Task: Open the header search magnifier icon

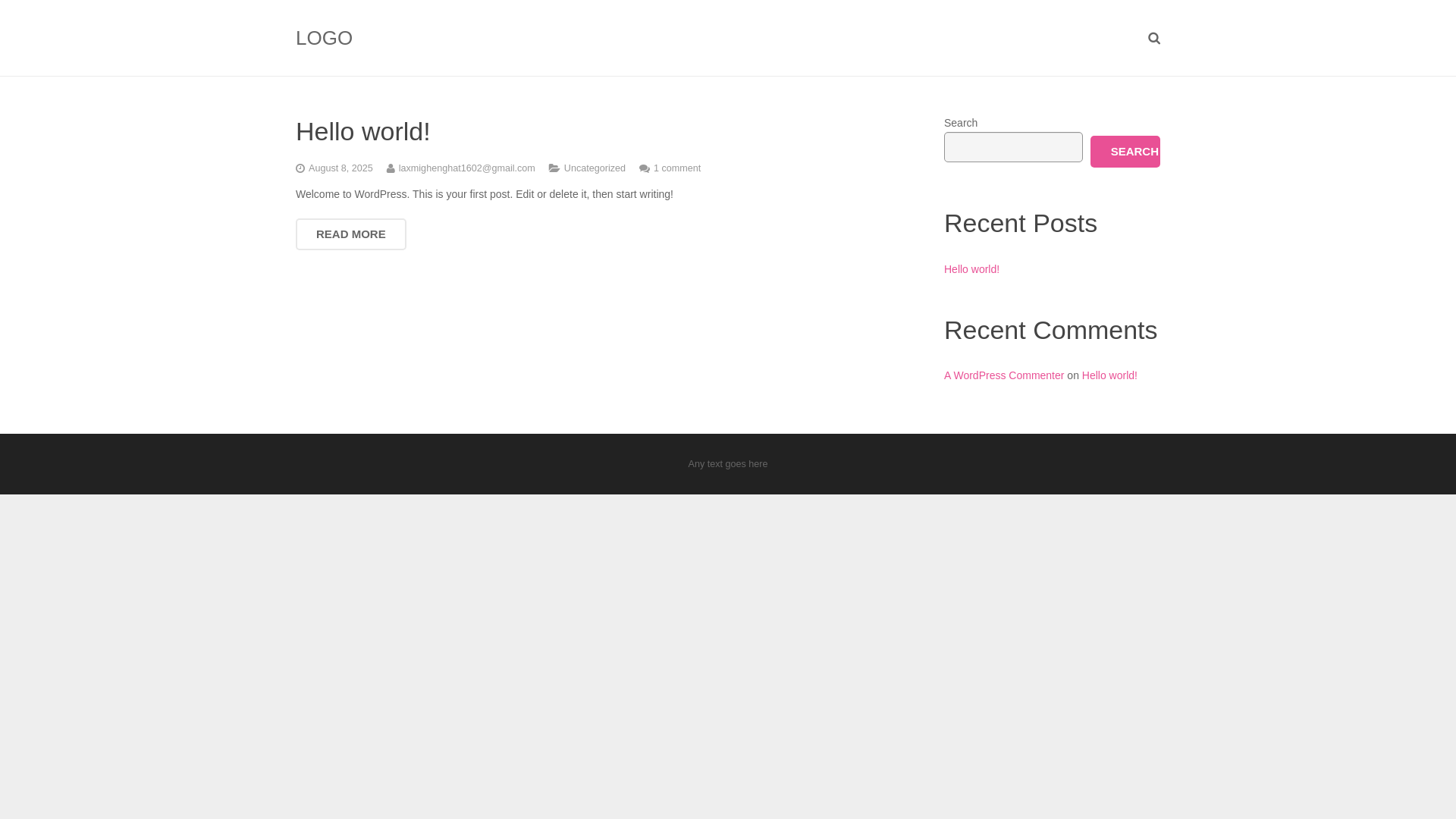Action: pyautogui.click(x=1154, y=38)
